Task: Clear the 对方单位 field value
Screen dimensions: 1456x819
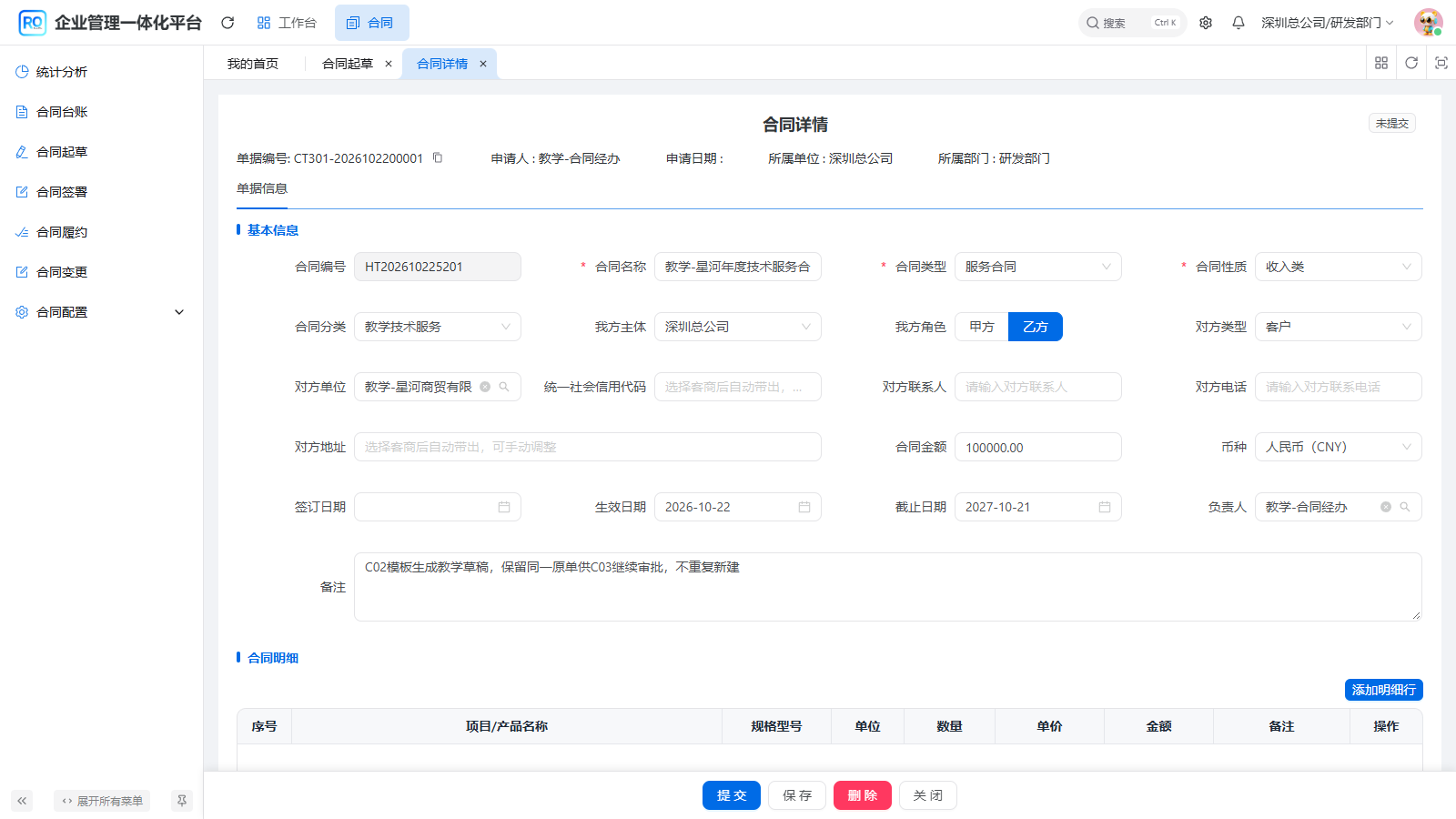Action: tap(485, 387)
